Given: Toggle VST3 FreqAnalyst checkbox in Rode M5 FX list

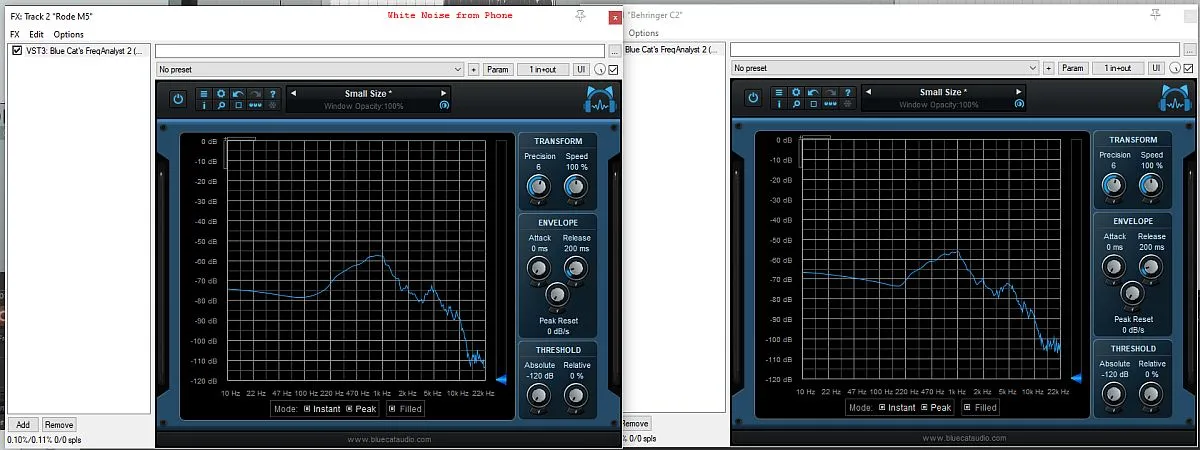Looking at the screenshot, I should [16, 50].
